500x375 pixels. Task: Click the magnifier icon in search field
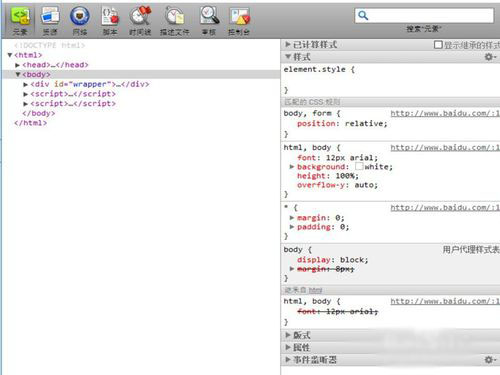pyautogui.click(x=363, y=15)
